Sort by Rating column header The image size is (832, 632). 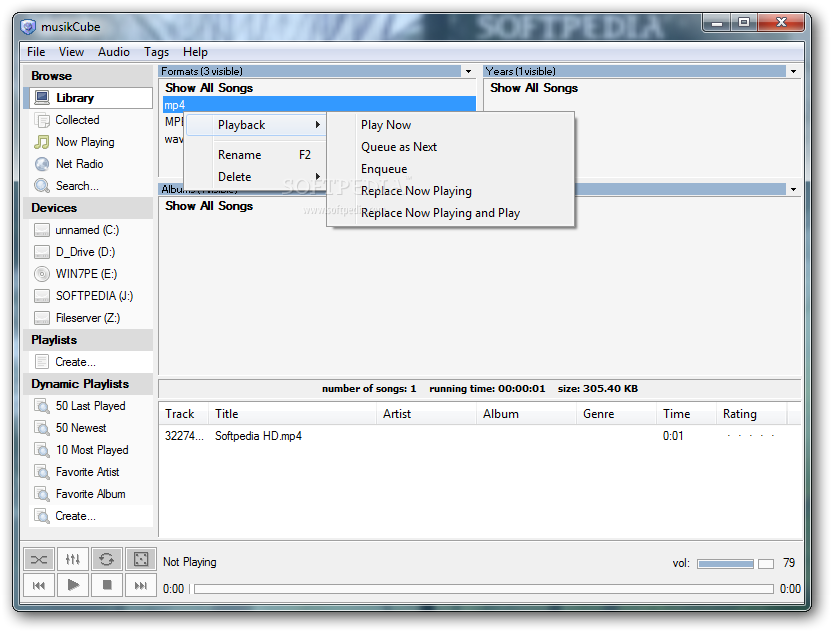[x=752, y=414]
